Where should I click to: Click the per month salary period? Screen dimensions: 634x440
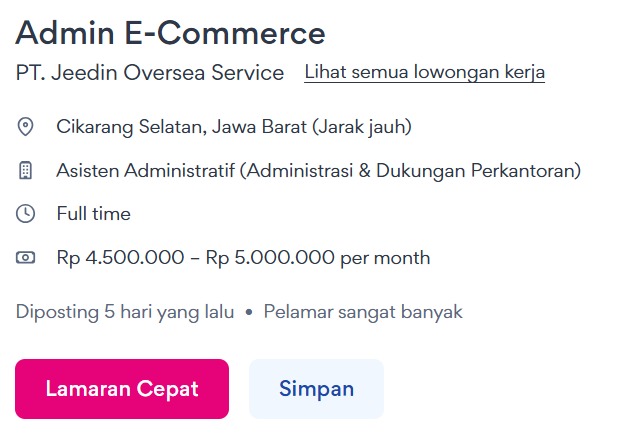pos(386,258)
